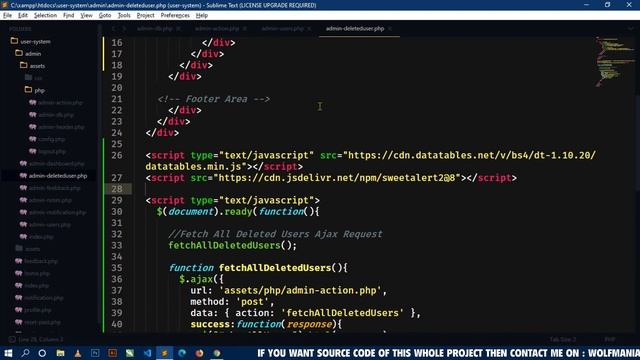Screen dimensions: 640x360
Task: Toggle the sidebar with the status bar icon
Action: 12,339
